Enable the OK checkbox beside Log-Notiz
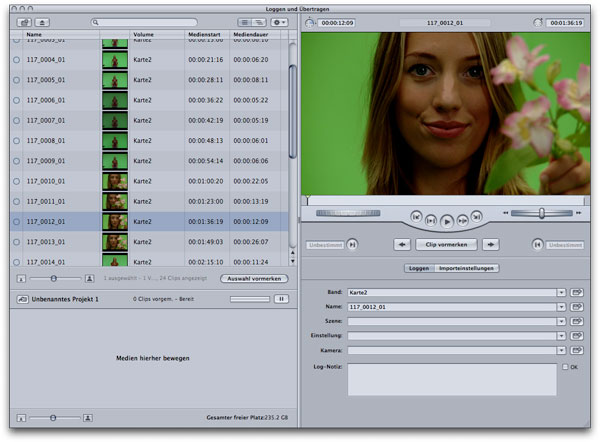The width and height of the screenshot is (600, 442). click(565, 367)
